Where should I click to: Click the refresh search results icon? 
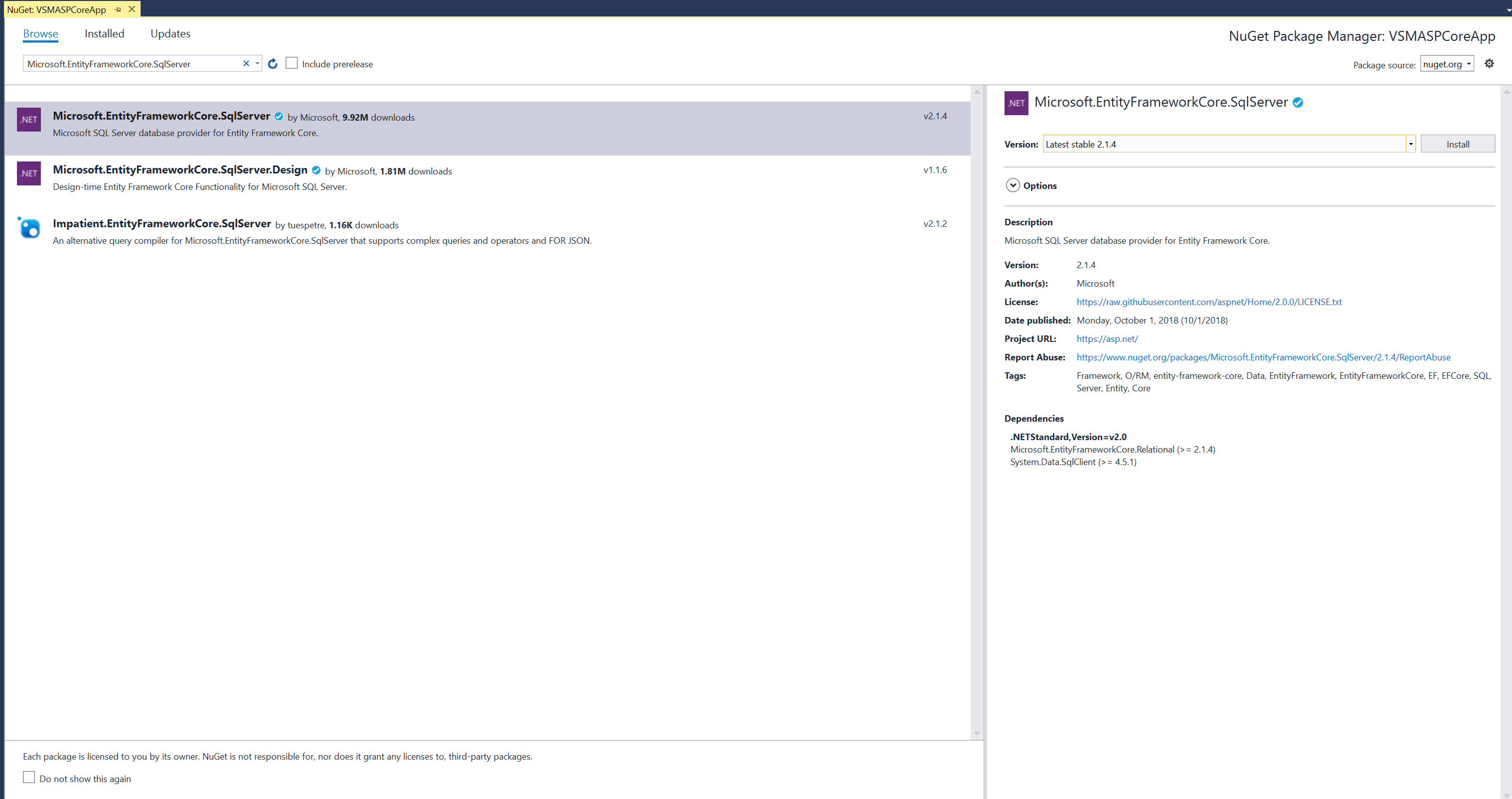coord(272,63)
